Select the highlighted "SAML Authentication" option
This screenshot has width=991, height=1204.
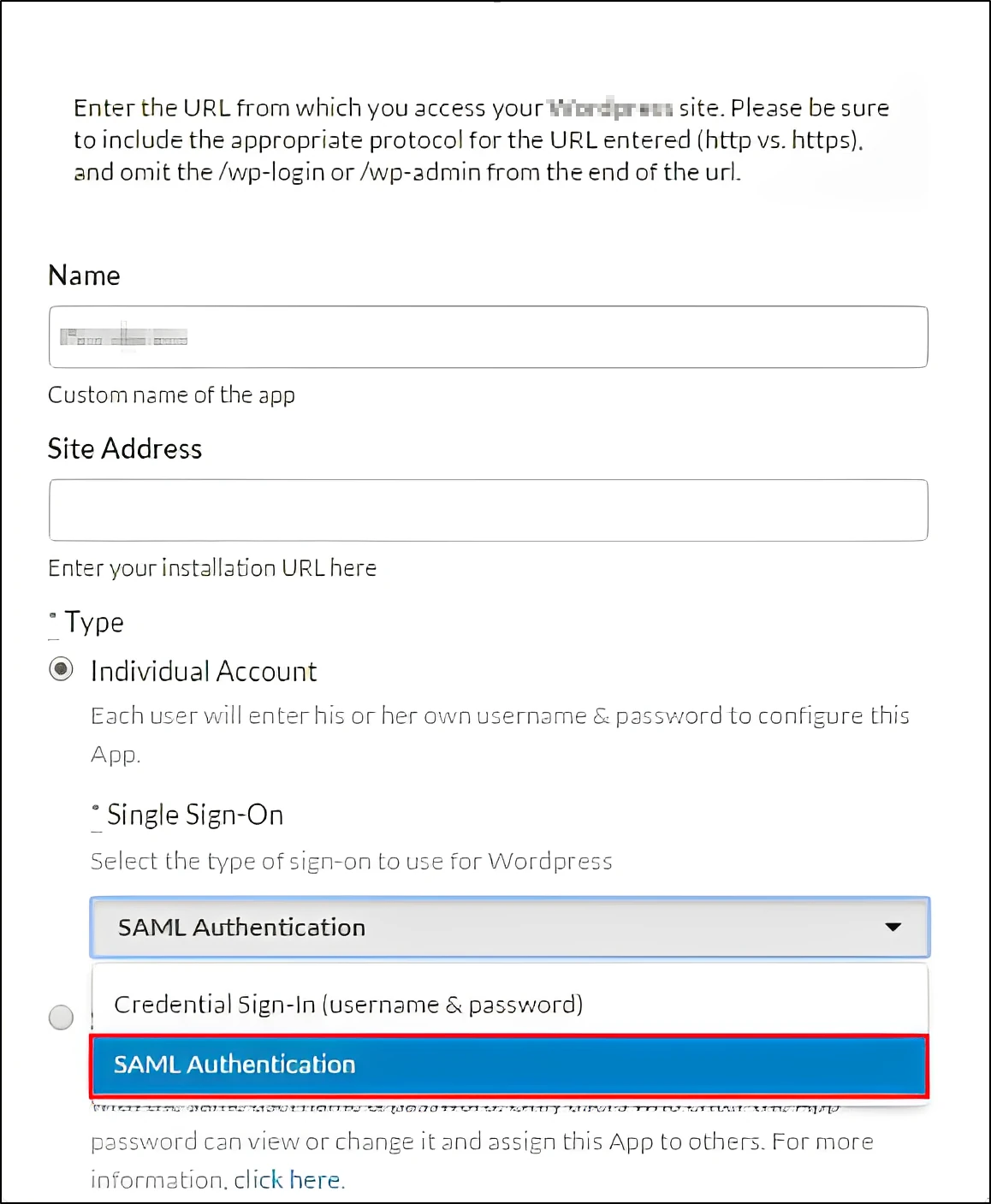509,1065
